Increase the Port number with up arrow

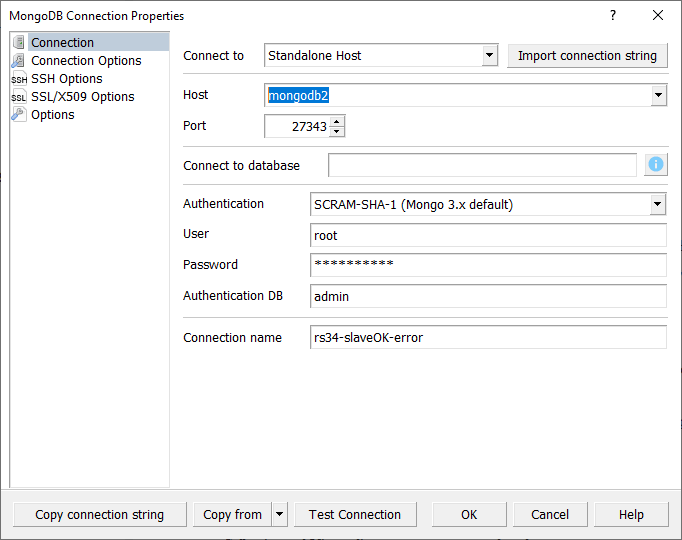coord(337,121)
